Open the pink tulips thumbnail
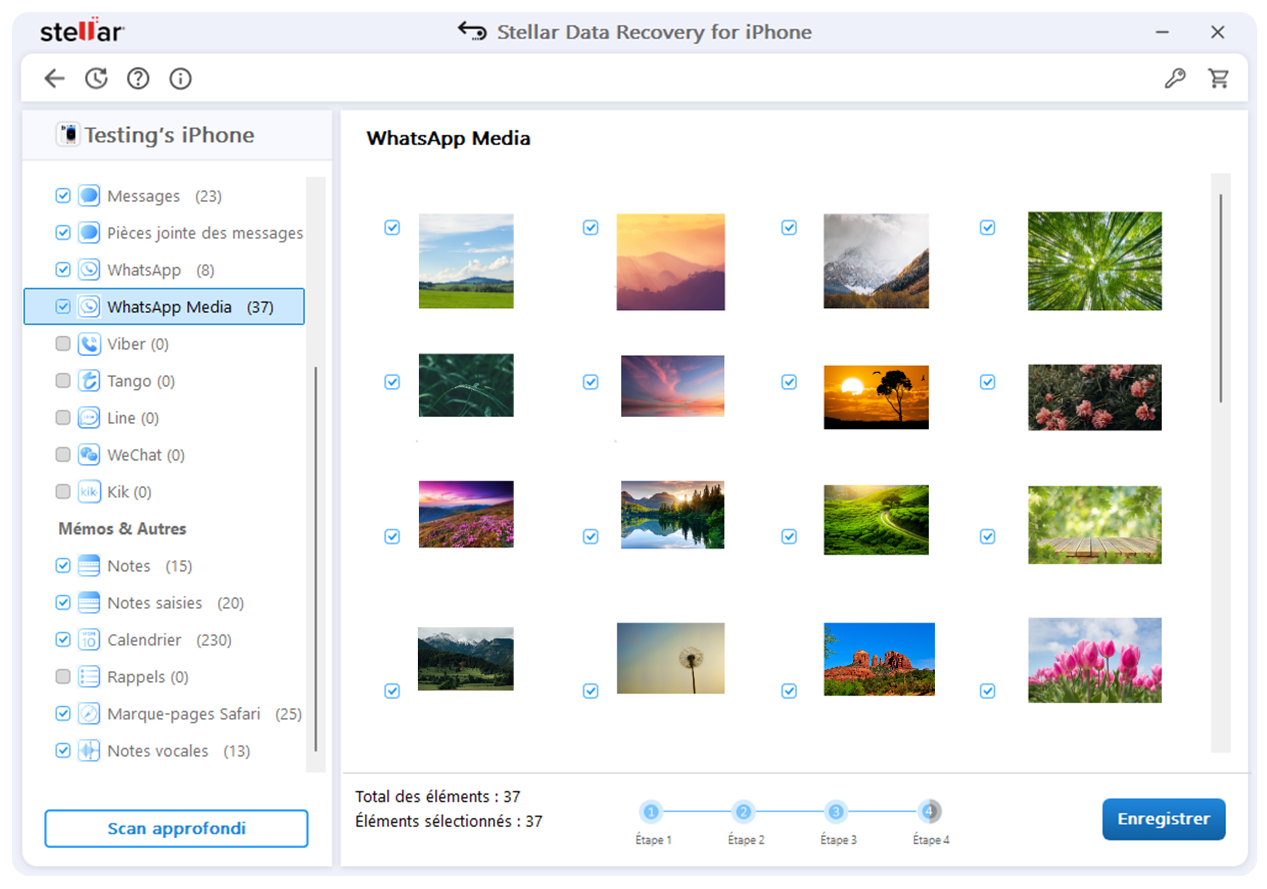Screen dimensions: 1267x889 pos(1094,660)
